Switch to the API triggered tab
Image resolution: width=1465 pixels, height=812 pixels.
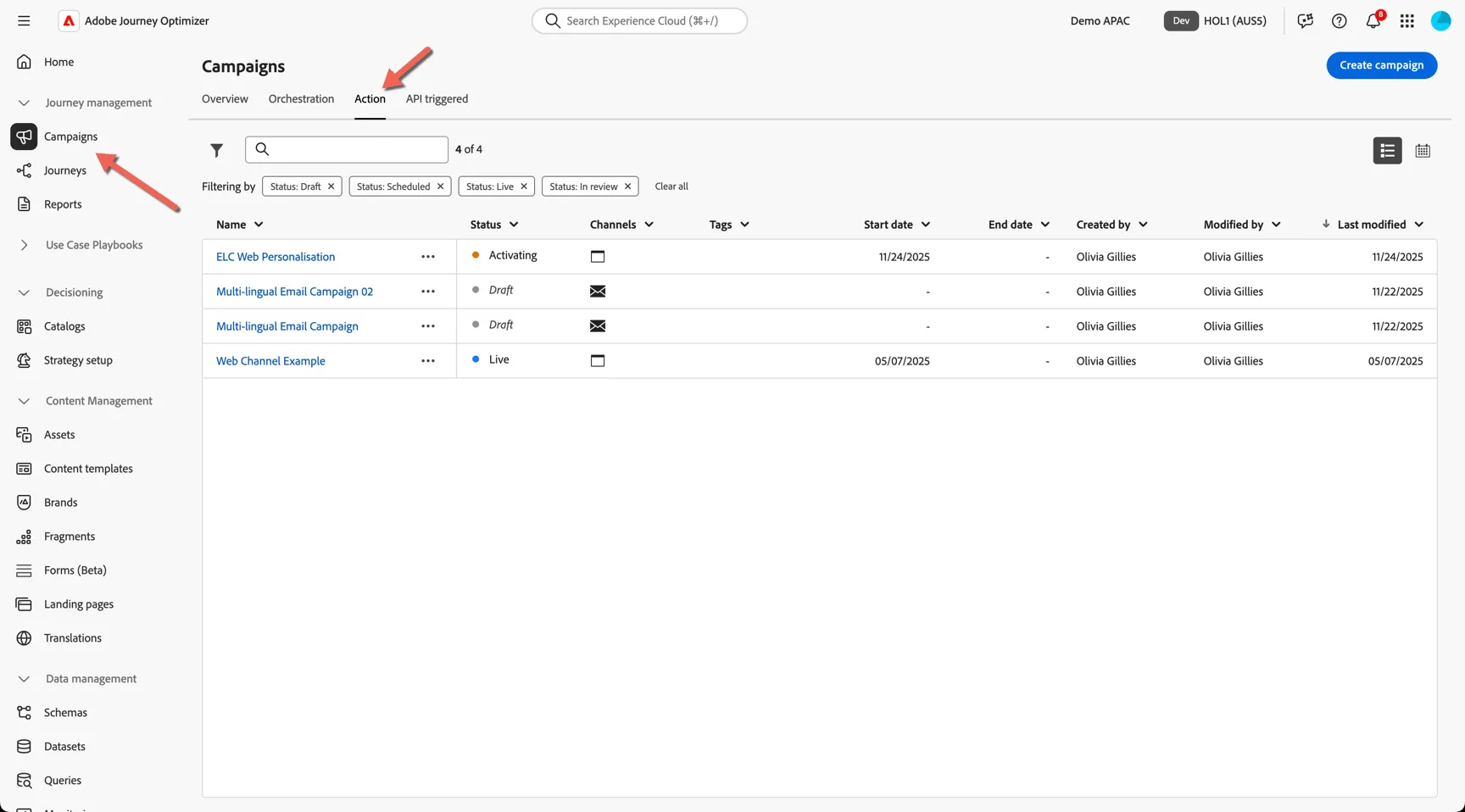click(437, 99)
